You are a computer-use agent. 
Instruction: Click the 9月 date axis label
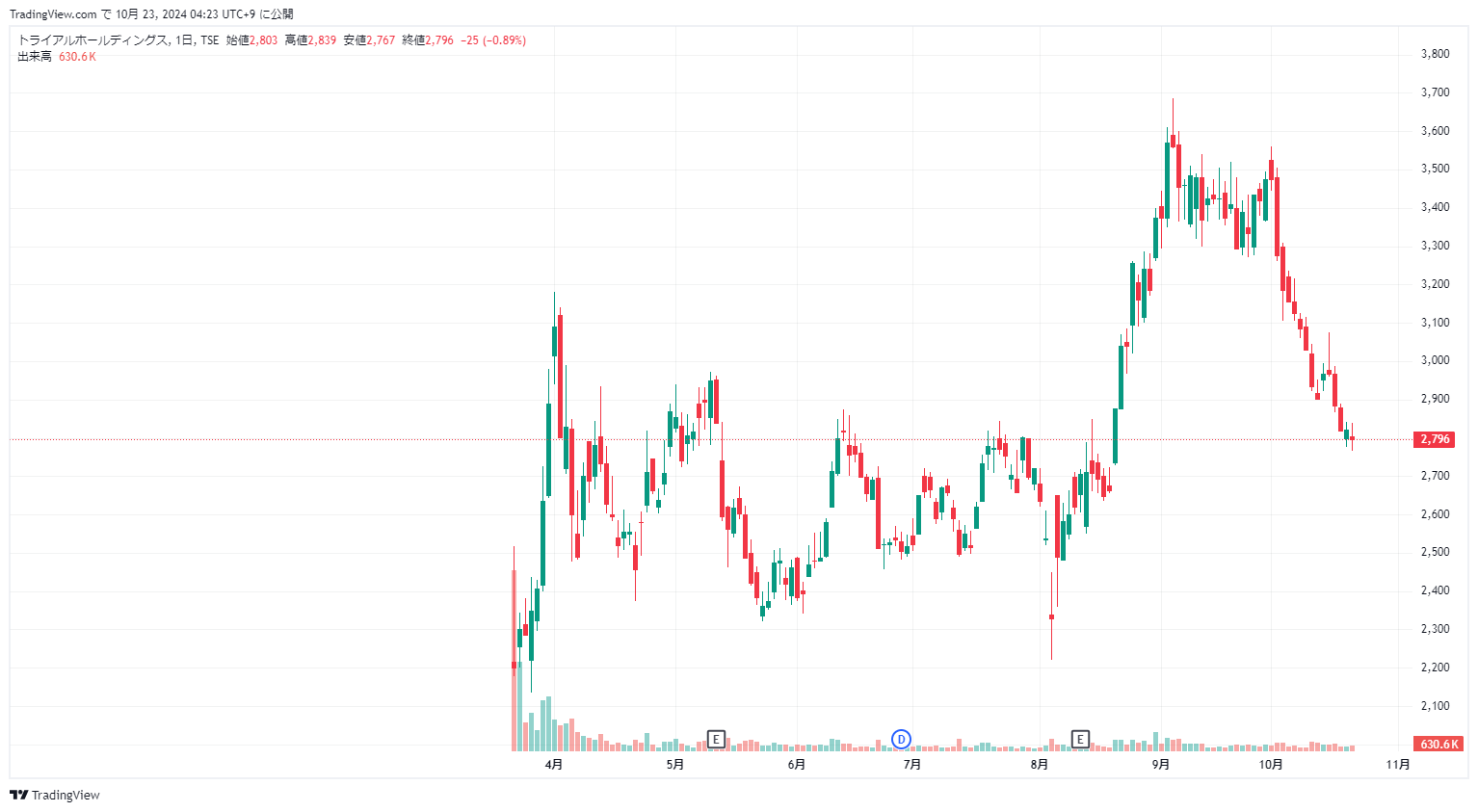pos(1161,765)
